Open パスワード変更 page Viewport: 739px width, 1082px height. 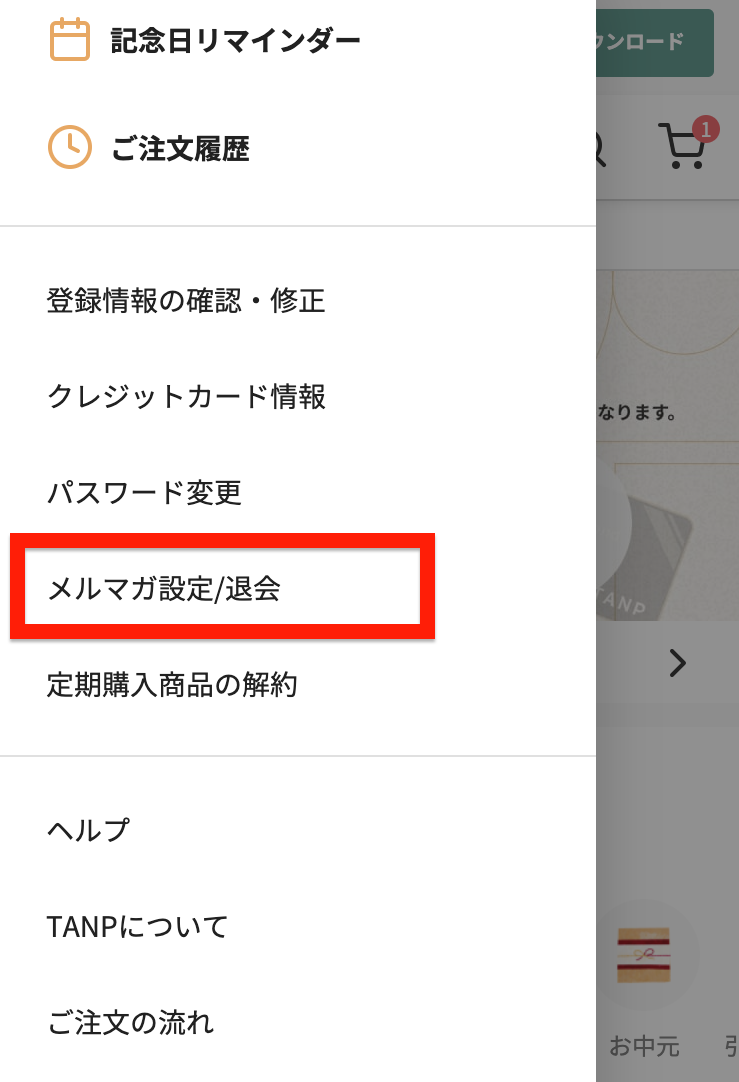[x=144, y=493]
